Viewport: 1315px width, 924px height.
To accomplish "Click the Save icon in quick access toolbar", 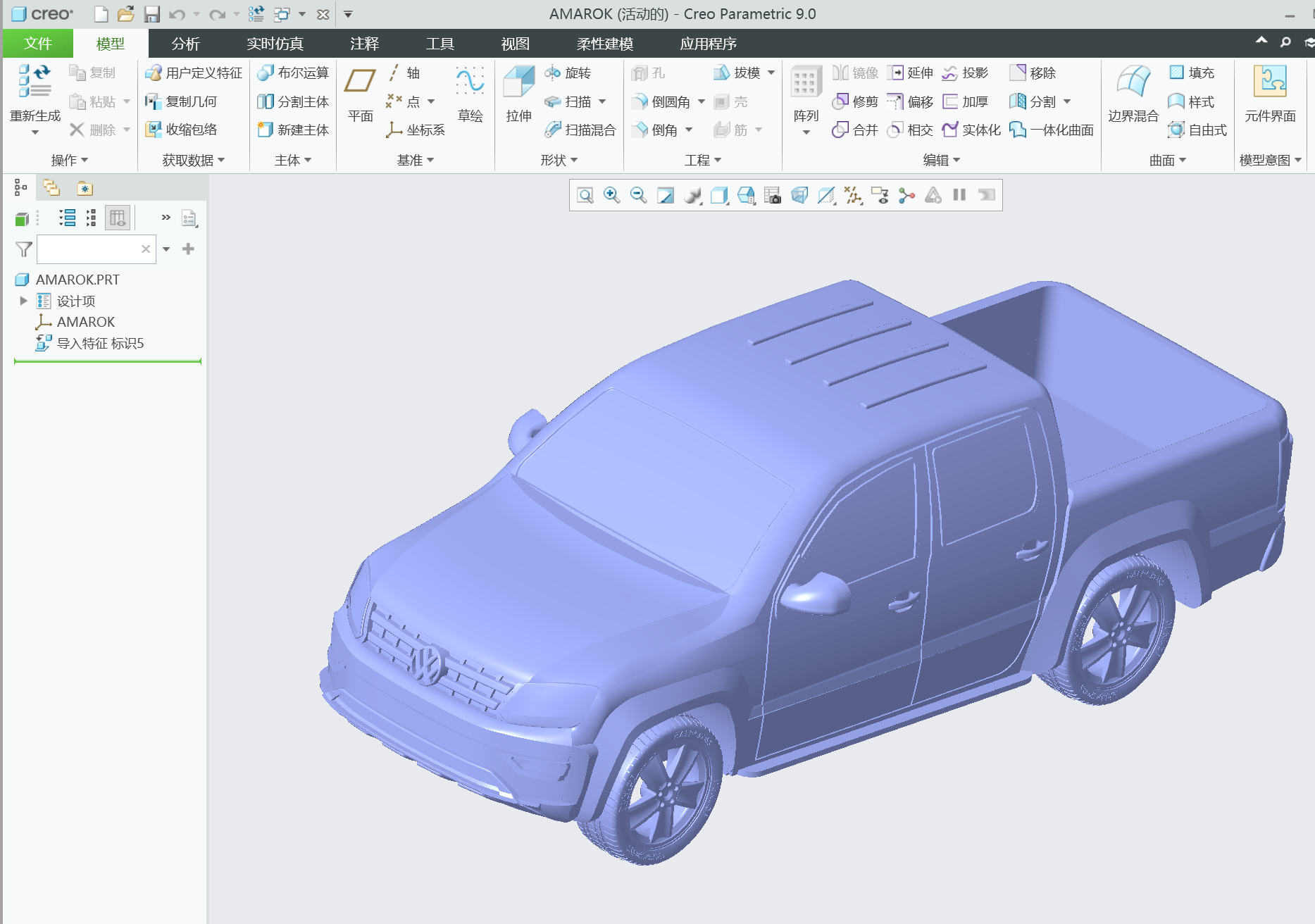I will pyautogui.click(x=151, y=14).
